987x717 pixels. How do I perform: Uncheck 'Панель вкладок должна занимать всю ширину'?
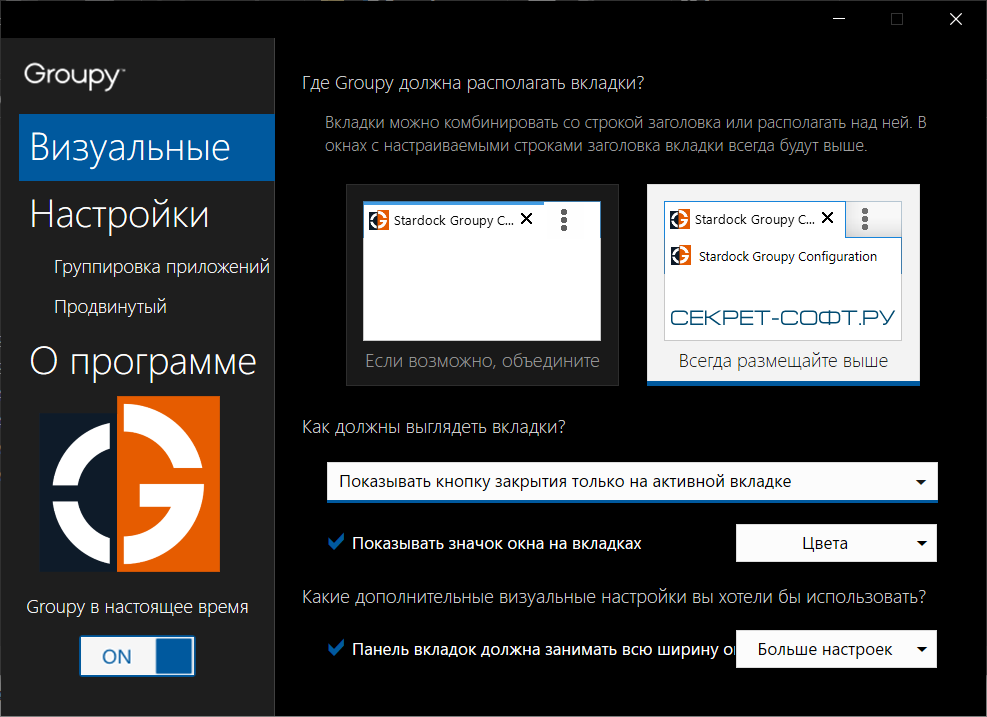[x=336, y=648]
